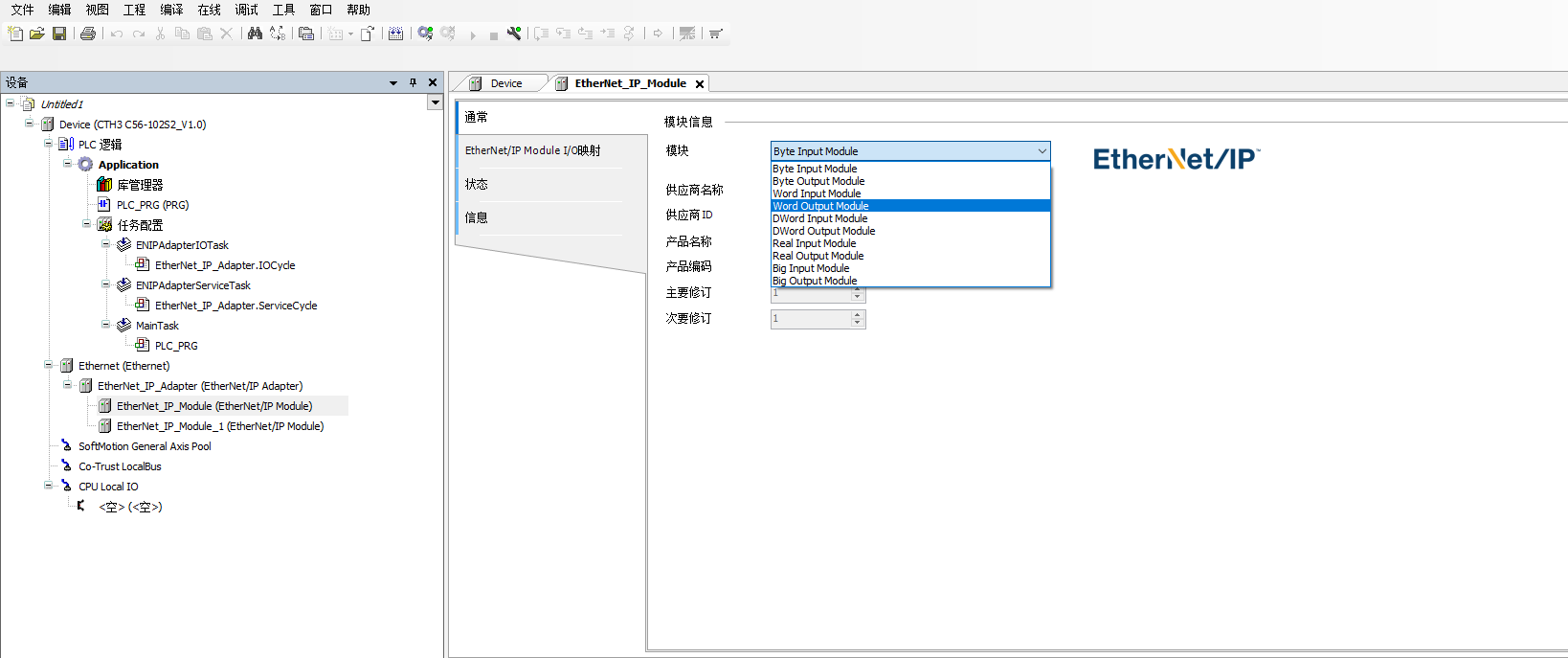Image resolution: width=1568 pixels, height=658 pixels.
Task: Click the wrench debug icon in toolbar
Action: 514,34
